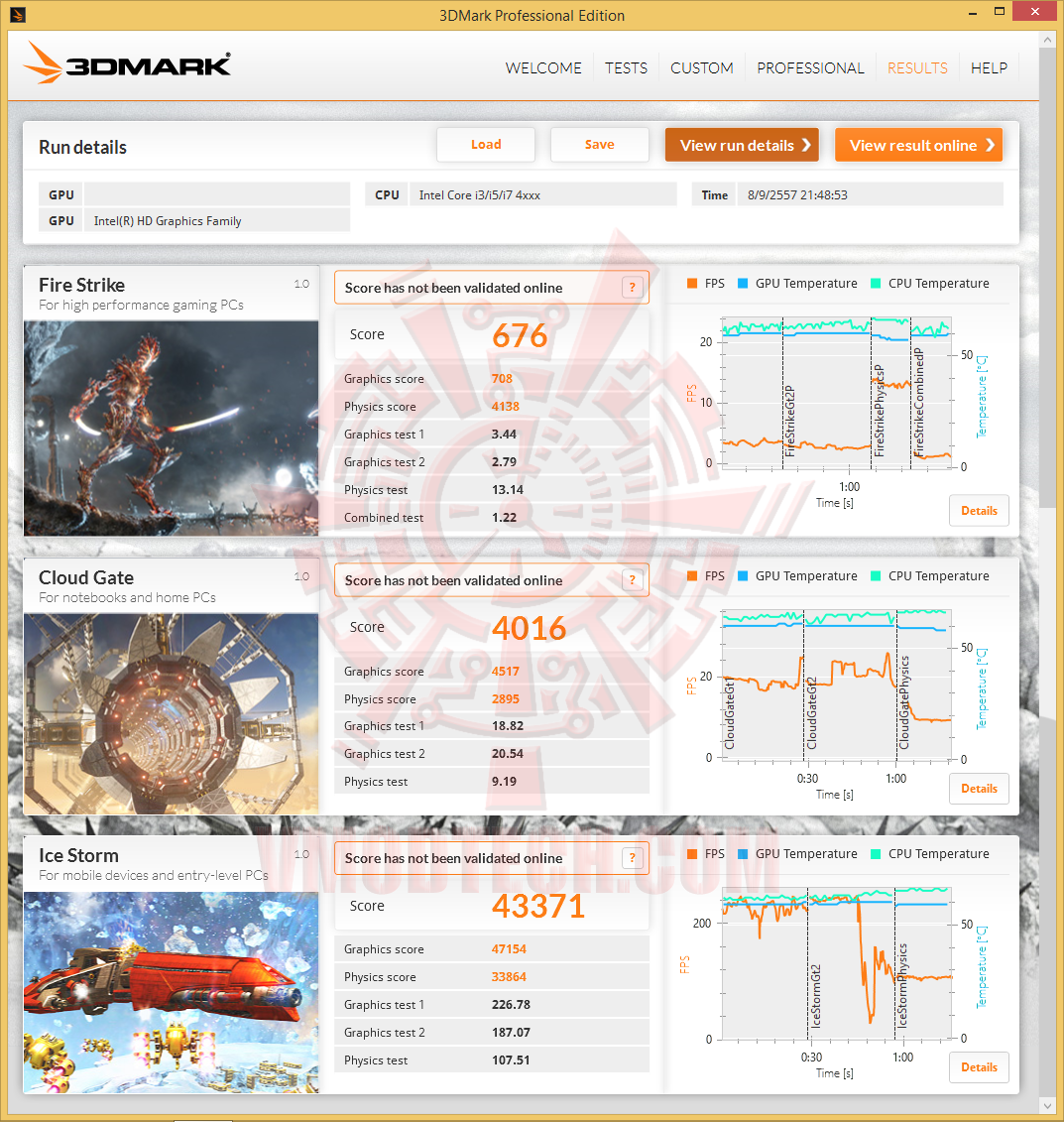Click Fire Strike Combined test value 1.22
Image resolution: width=1064 pixels, height=1122 pixels.
click(504, 518)
